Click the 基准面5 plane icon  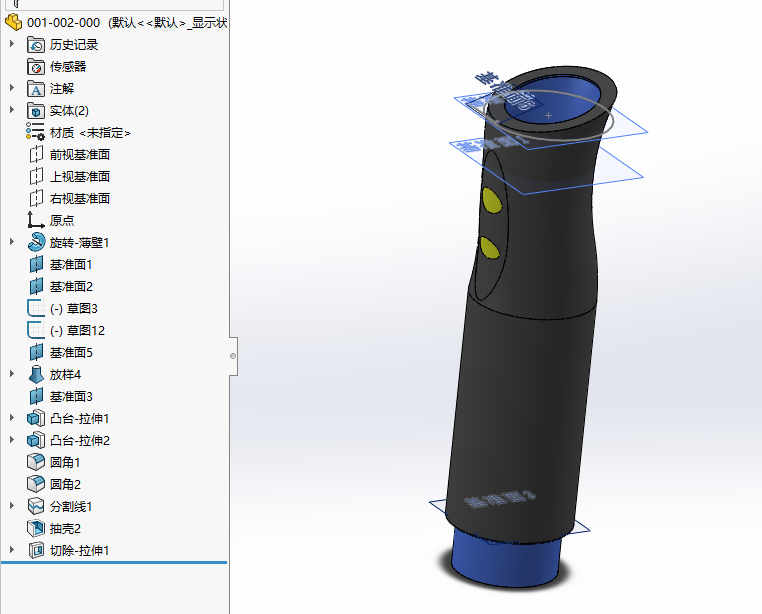tap(36, 352)
